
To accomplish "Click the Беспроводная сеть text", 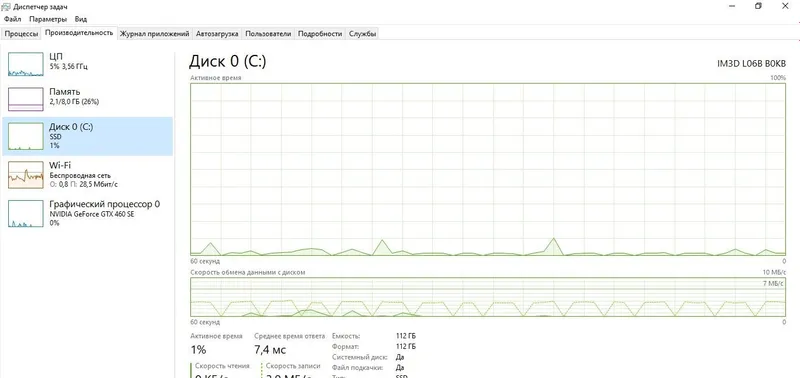I will click(x=80, y=175).
